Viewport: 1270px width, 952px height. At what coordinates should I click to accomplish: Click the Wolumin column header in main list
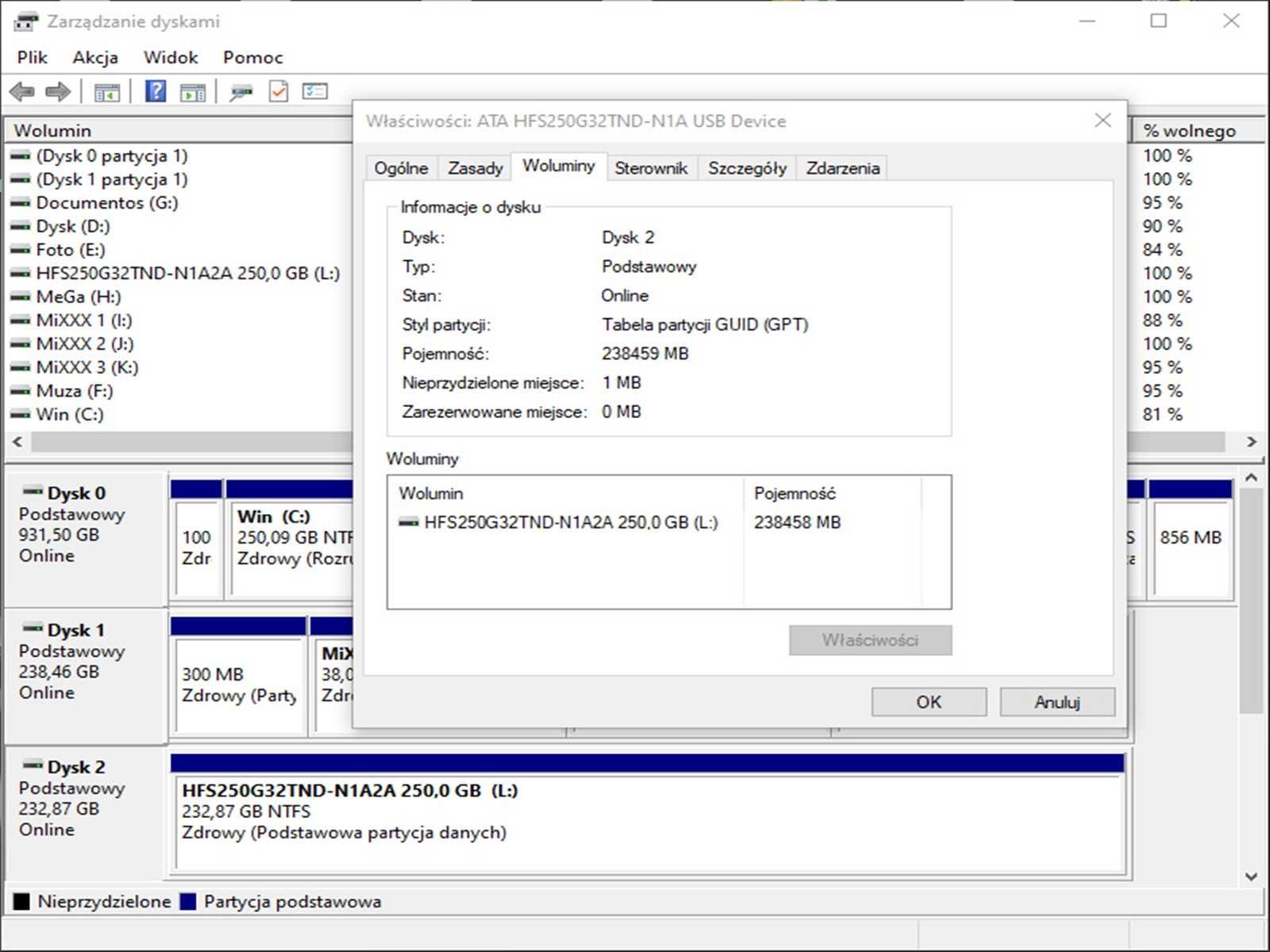[x=180, y=130]
